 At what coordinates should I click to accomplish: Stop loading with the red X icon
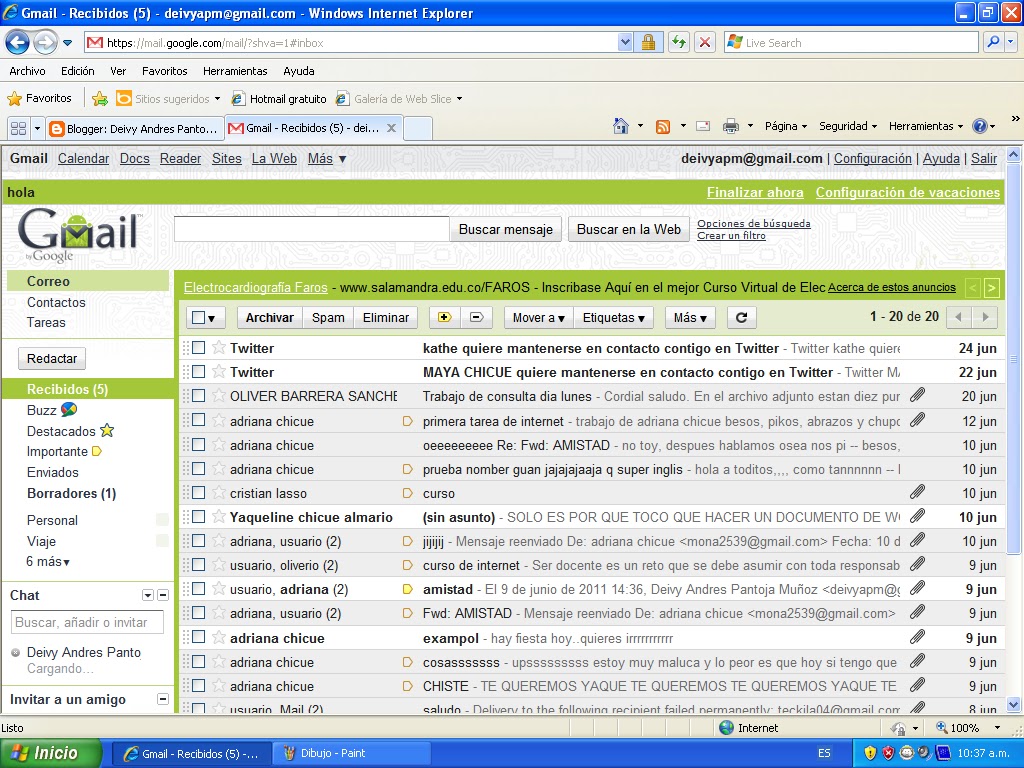705,42
